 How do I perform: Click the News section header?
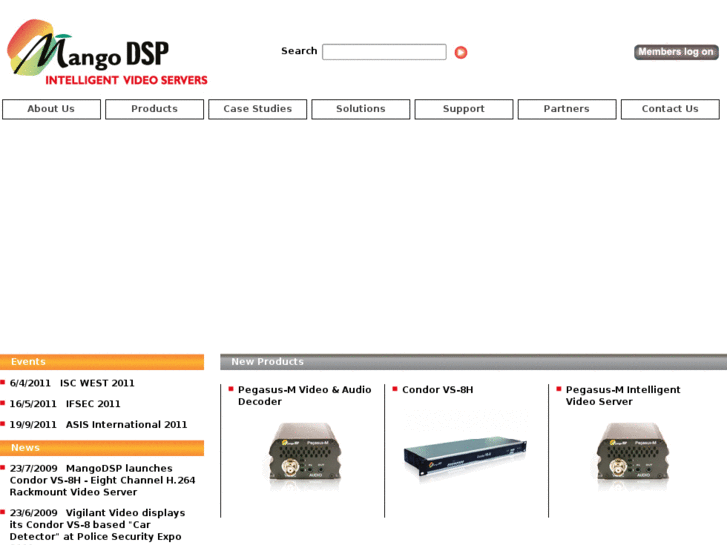102,448
